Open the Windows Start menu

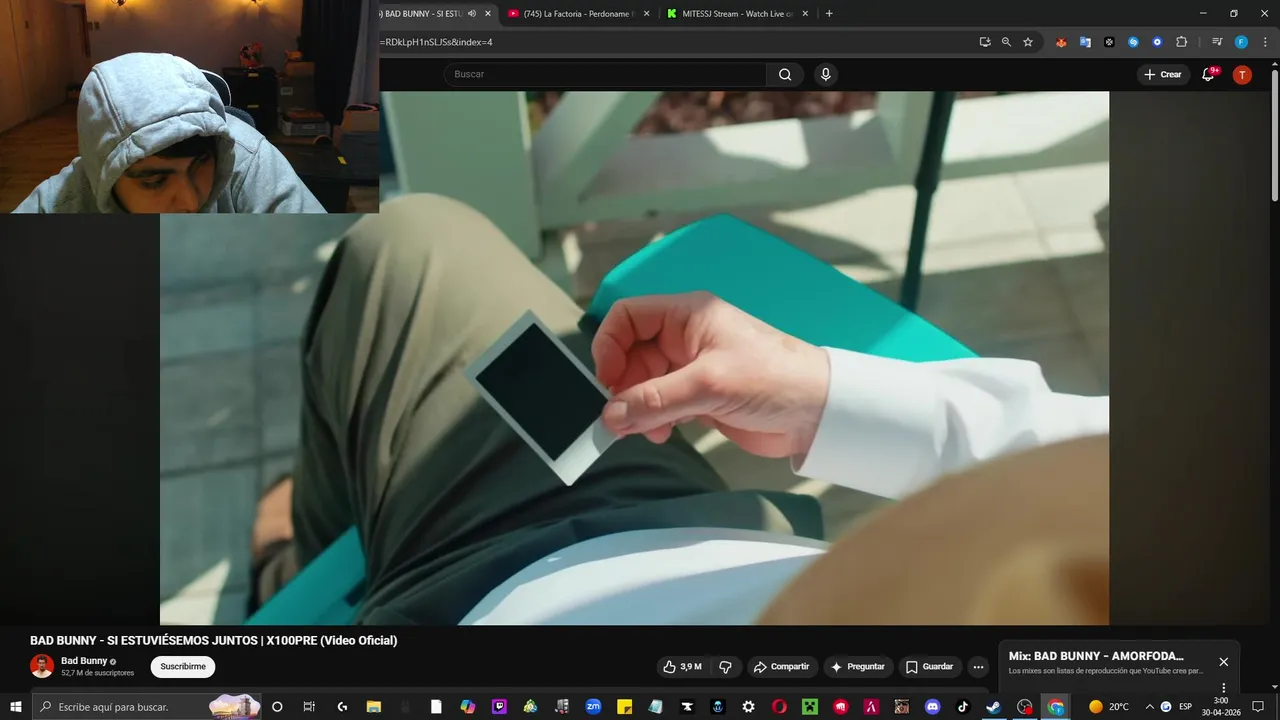tap(15, 707)
